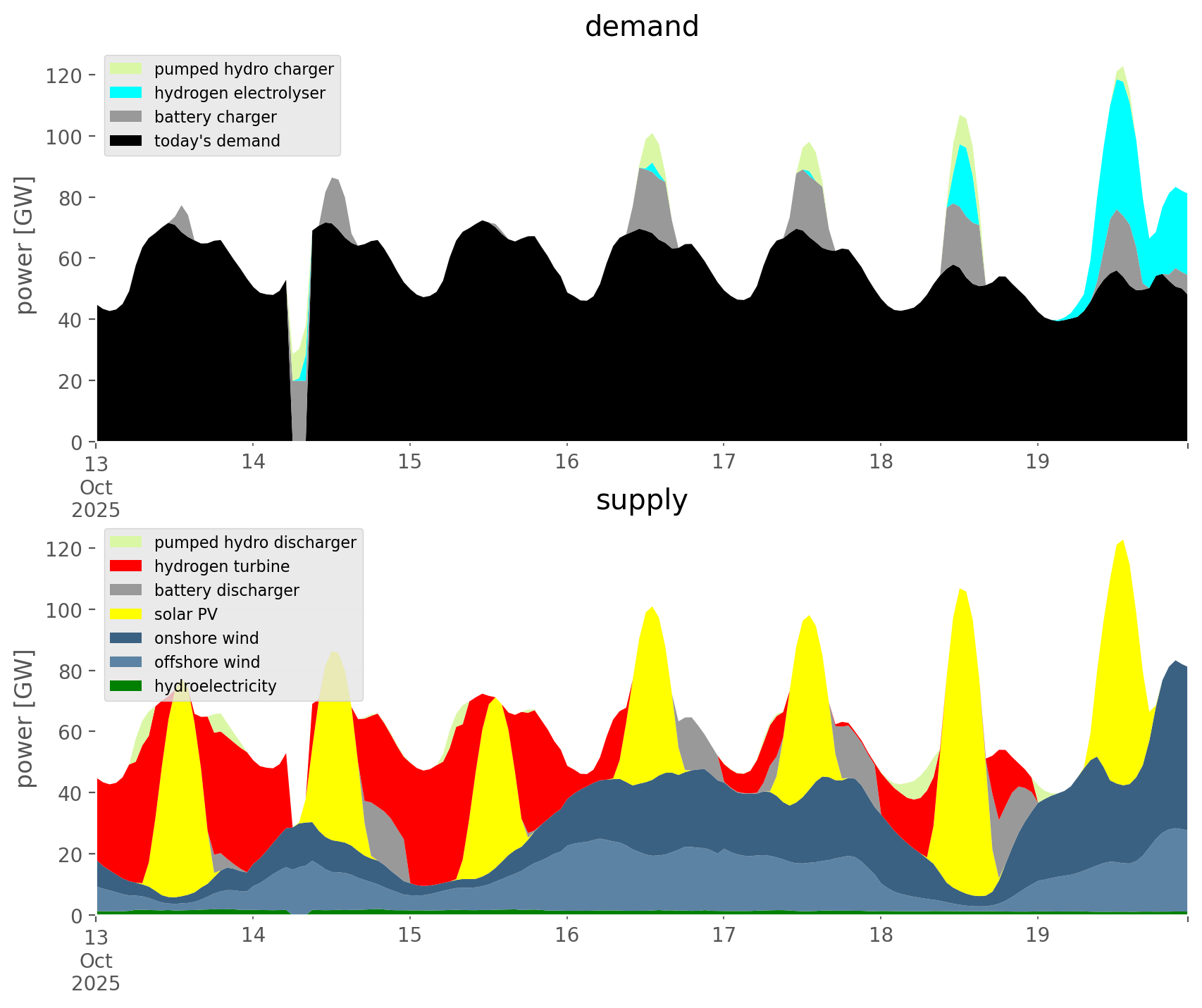This screenshot has width=1202, height=1008.
Task: Click the cyan hydrogen electrolyser legend swatch
Action: coord(127,93)
